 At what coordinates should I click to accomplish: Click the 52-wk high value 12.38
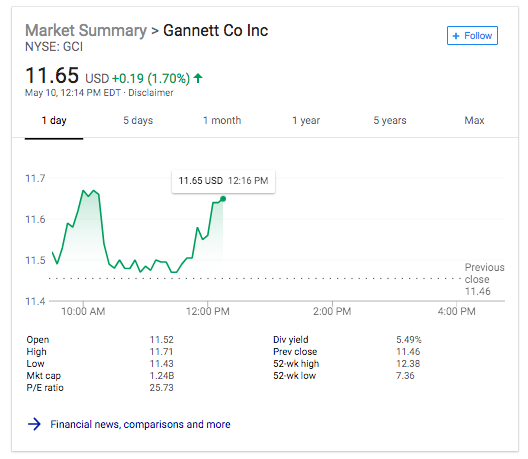coord(408,364)
